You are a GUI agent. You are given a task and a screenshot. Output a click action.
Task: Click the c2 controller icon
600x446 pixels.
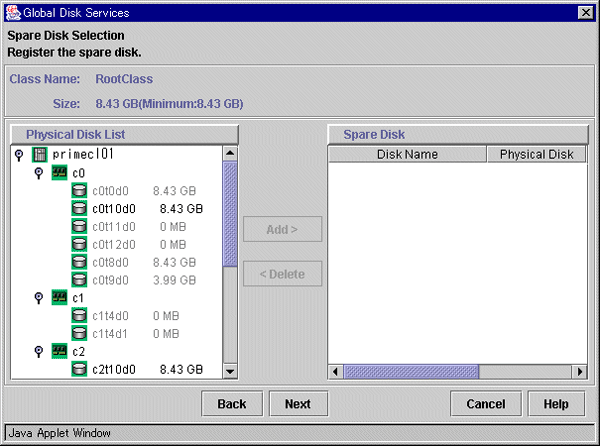click(x=59, y=351)
